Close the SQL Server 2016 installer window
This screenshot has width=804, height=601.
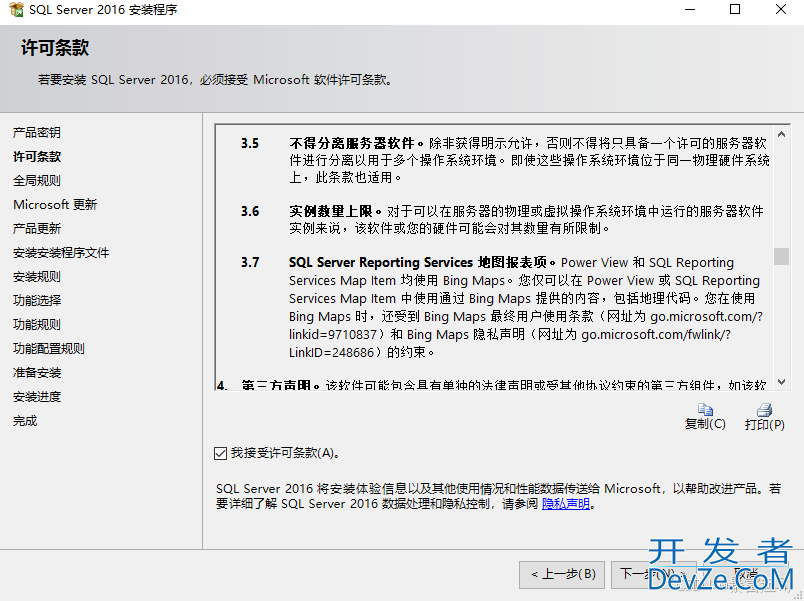(780, 9)
